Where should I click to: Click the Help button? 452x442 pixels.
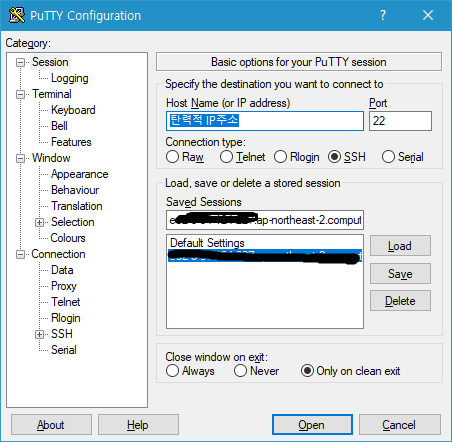tap(138, 425)
